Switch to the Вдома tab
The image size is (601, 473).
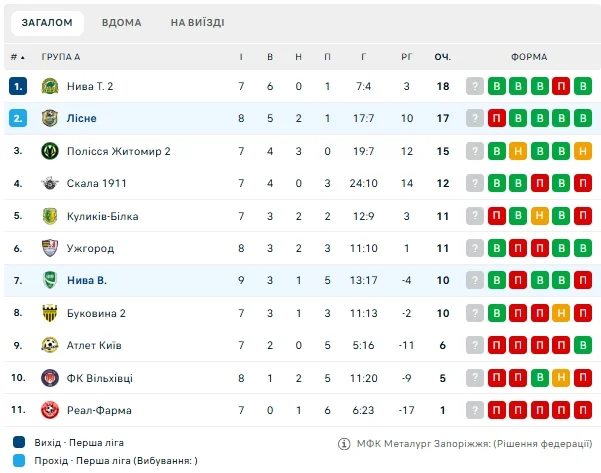pyautogui.click(x=121, y=22)
